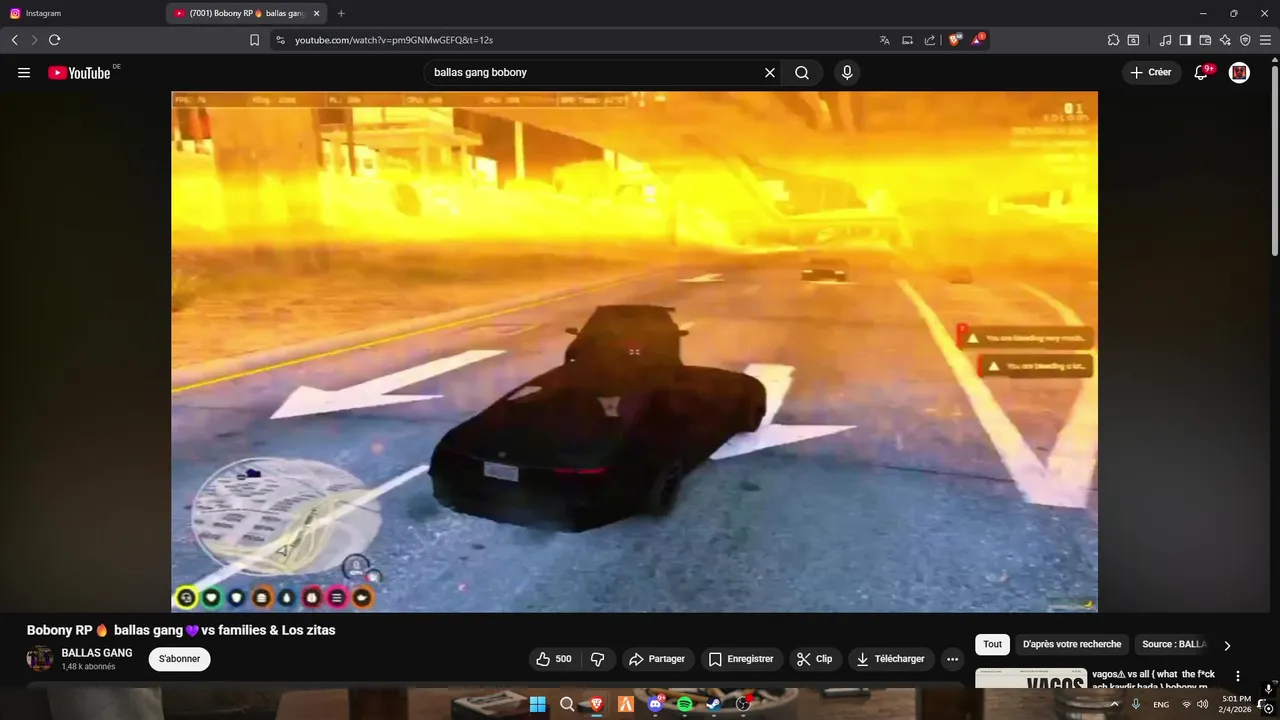Open options menu for the vagos video

click(1238, 676)
